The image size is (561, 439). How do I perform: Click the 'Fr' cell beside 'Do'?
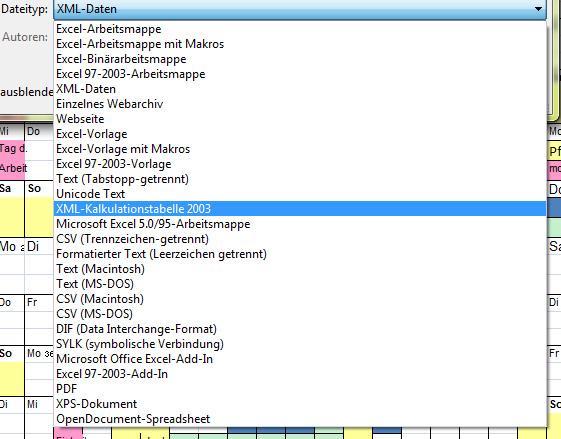[39, 302]
